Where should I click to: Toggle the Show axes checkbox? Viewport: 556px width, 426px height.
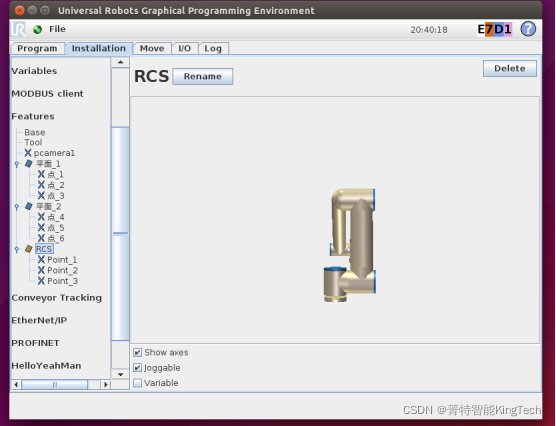click(x=138, y=352)
